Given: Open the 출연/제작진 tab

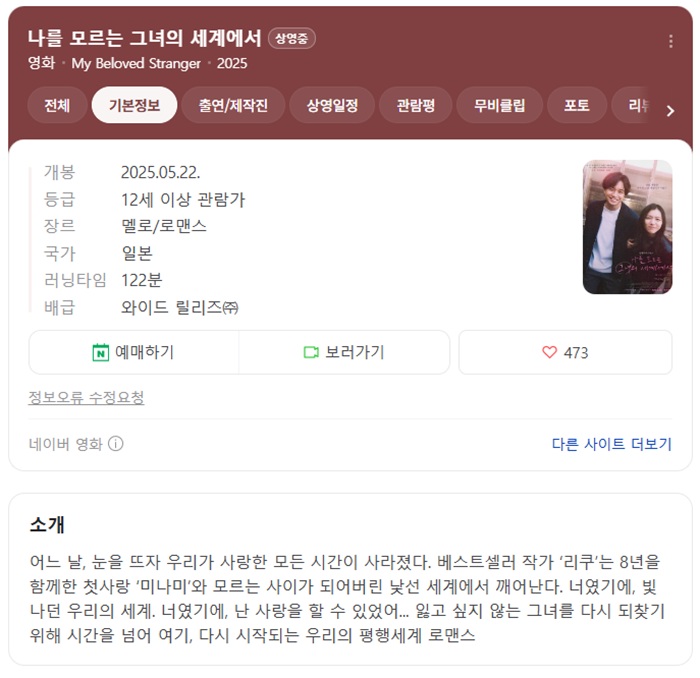Looking at the screenshot, I should [233, 105].
